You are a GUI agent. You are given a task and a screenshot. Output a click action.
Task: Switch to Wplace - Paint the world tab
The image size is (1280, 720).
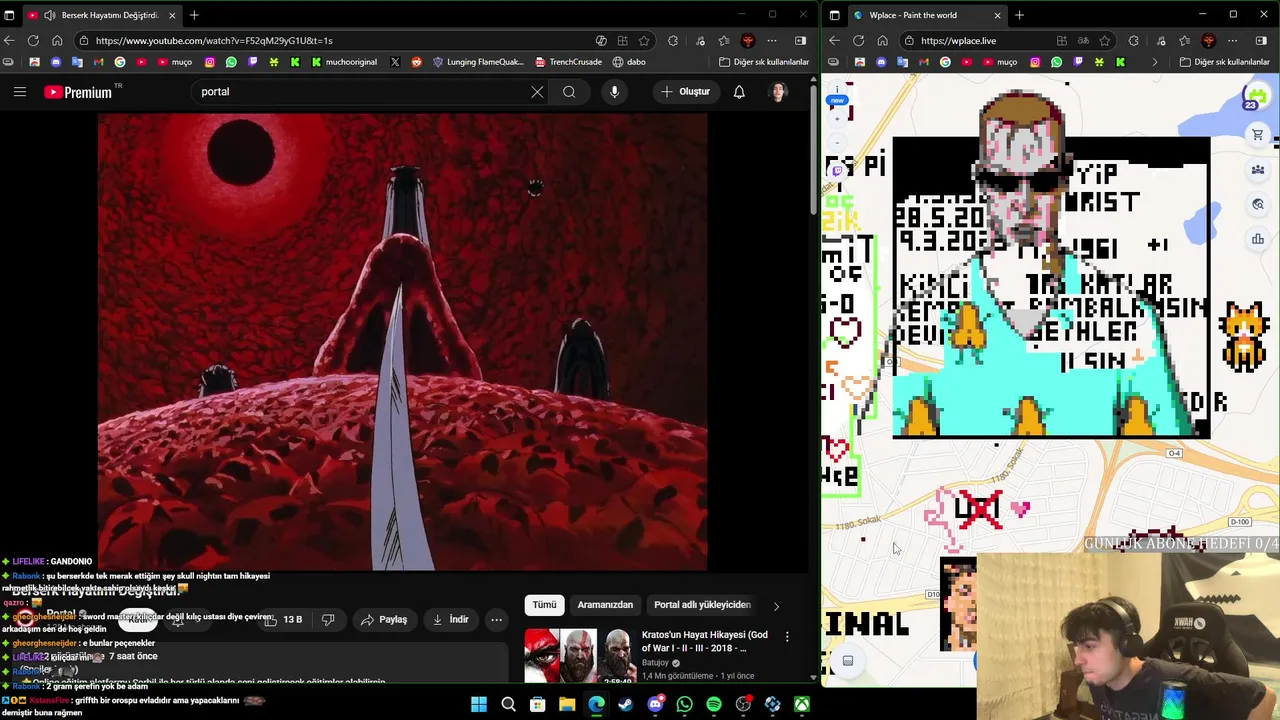[x=927, y=15]
